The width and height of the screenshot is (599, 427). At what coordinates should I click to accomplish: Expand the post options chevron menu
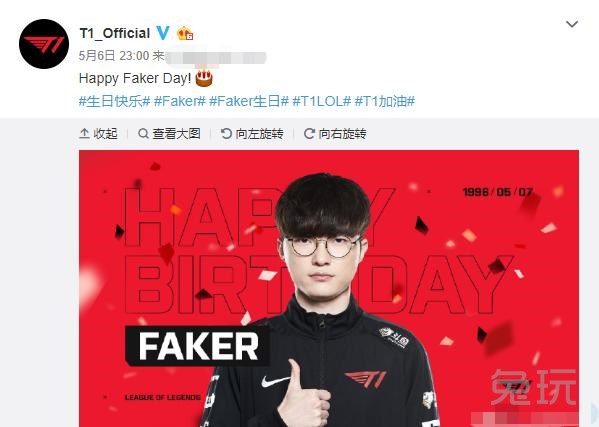pos(572,24)
